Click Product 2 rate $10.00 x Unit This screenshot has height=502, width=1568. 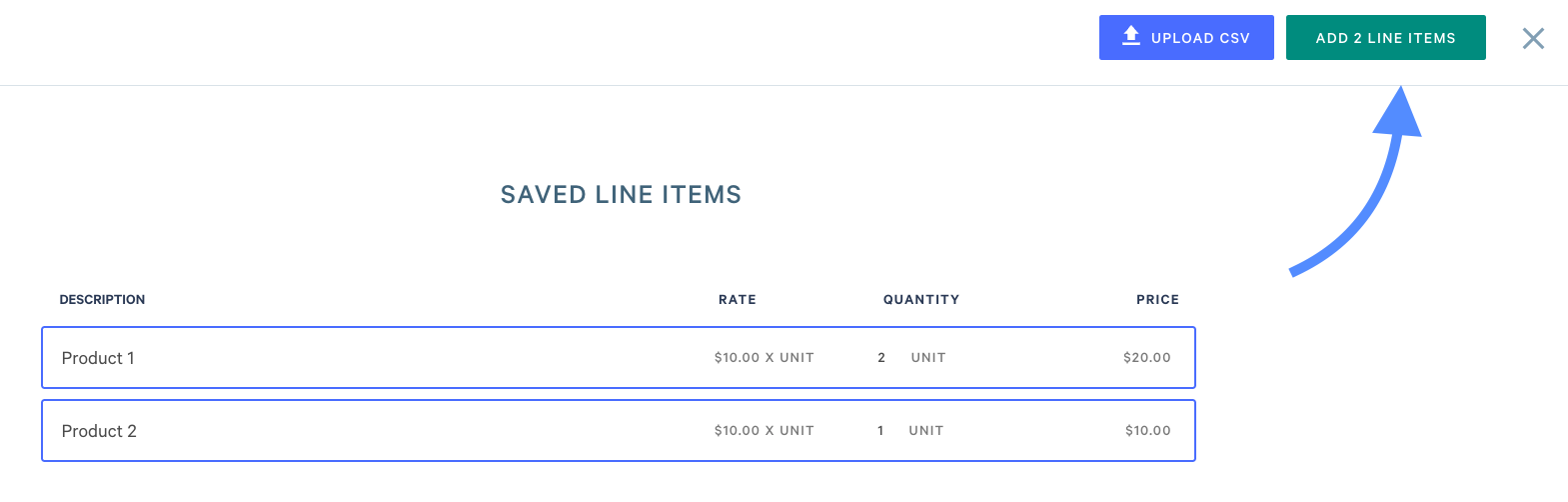[765, 430]
